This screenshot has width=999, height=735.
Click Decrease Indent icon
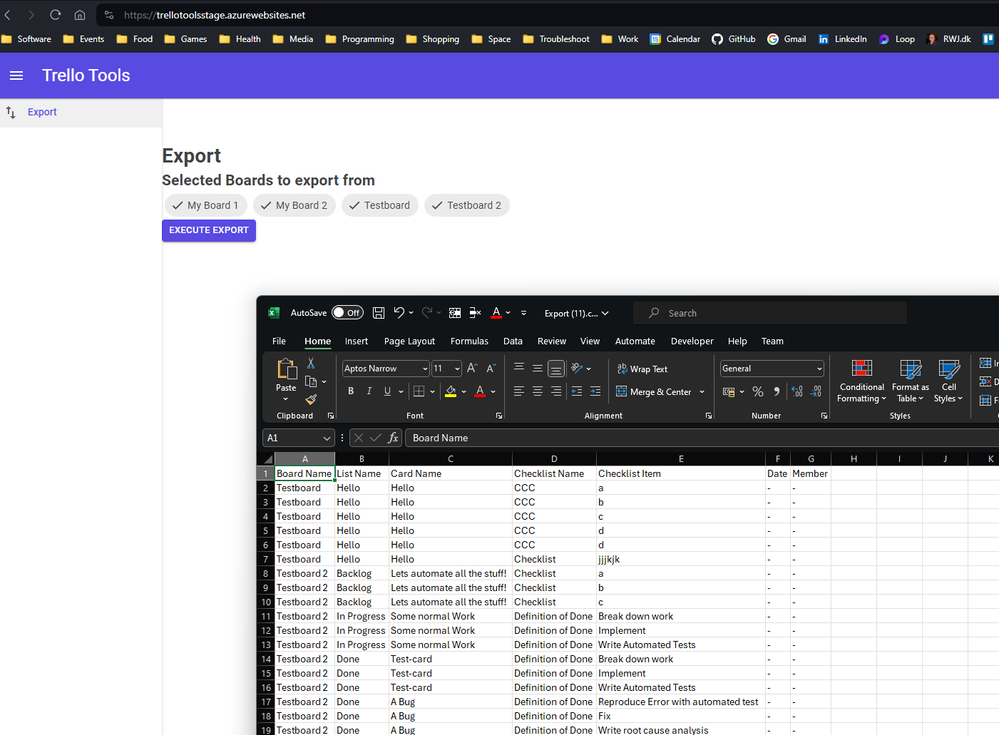click(x=577, y=391)
